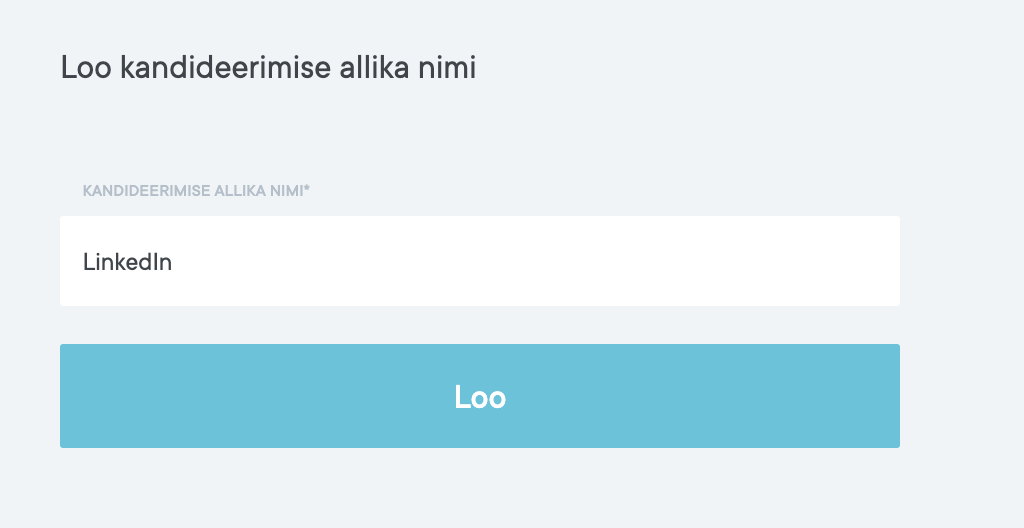Click the word NIMI in the field label
Image resolution: width=1024 pixels, height=528 pixels.
coord(285,190)
